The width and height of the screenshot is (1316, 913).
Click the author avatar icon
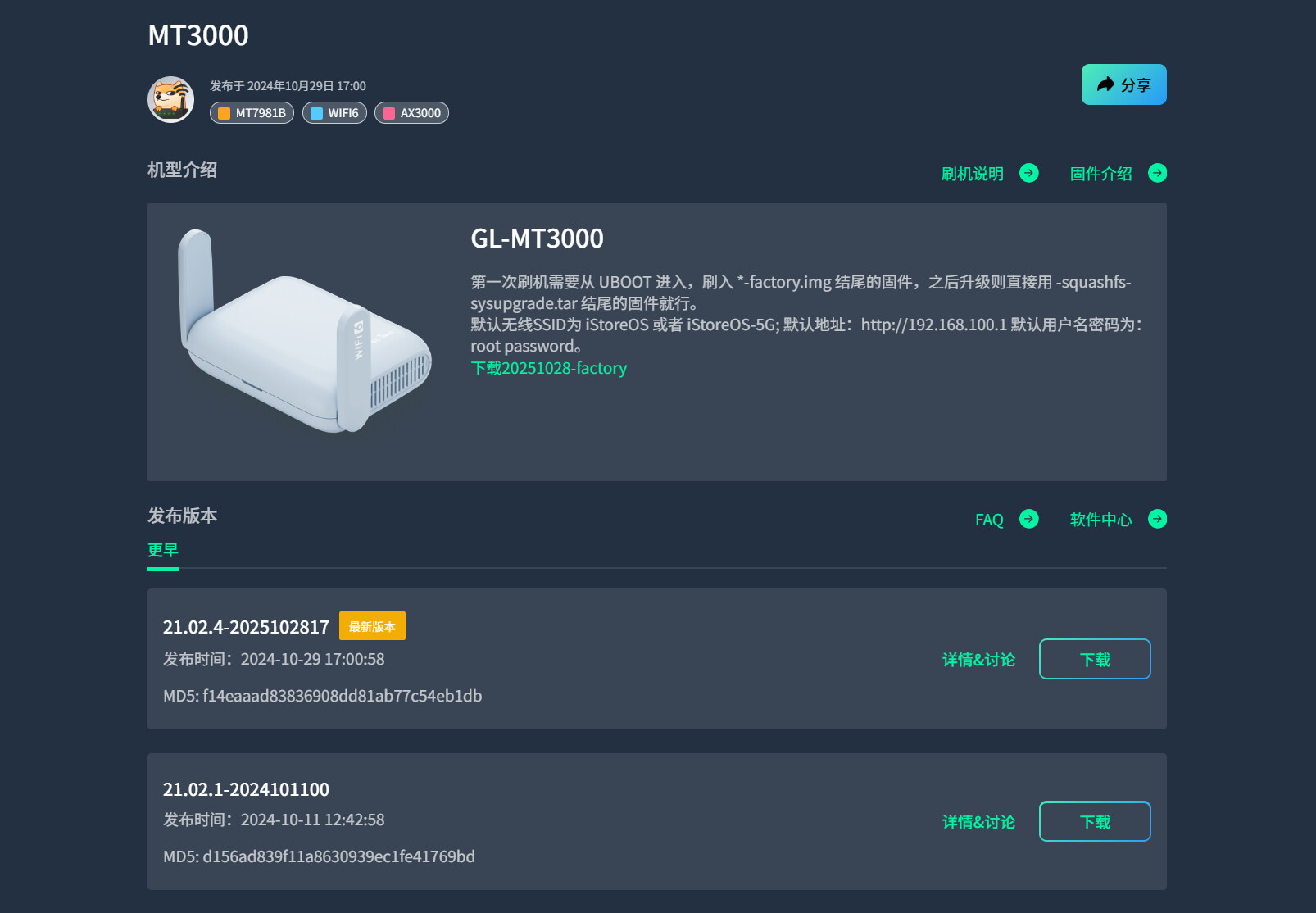(170, 100)
